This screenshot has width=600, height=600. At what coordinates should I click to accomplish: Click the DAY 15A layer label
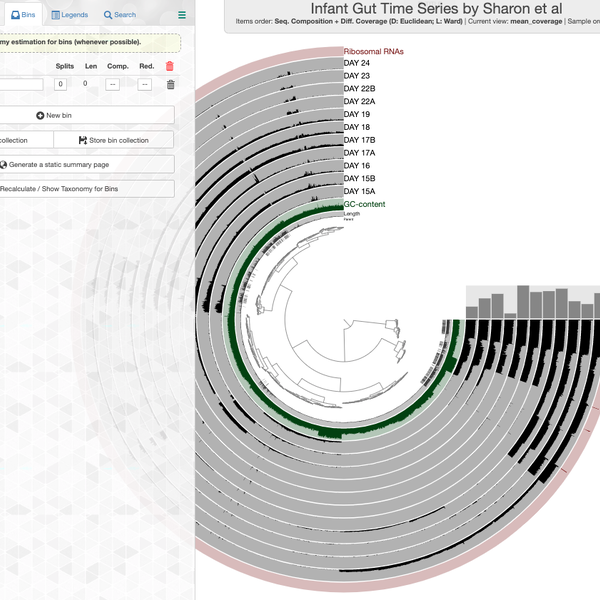click(x=359, y=191)
